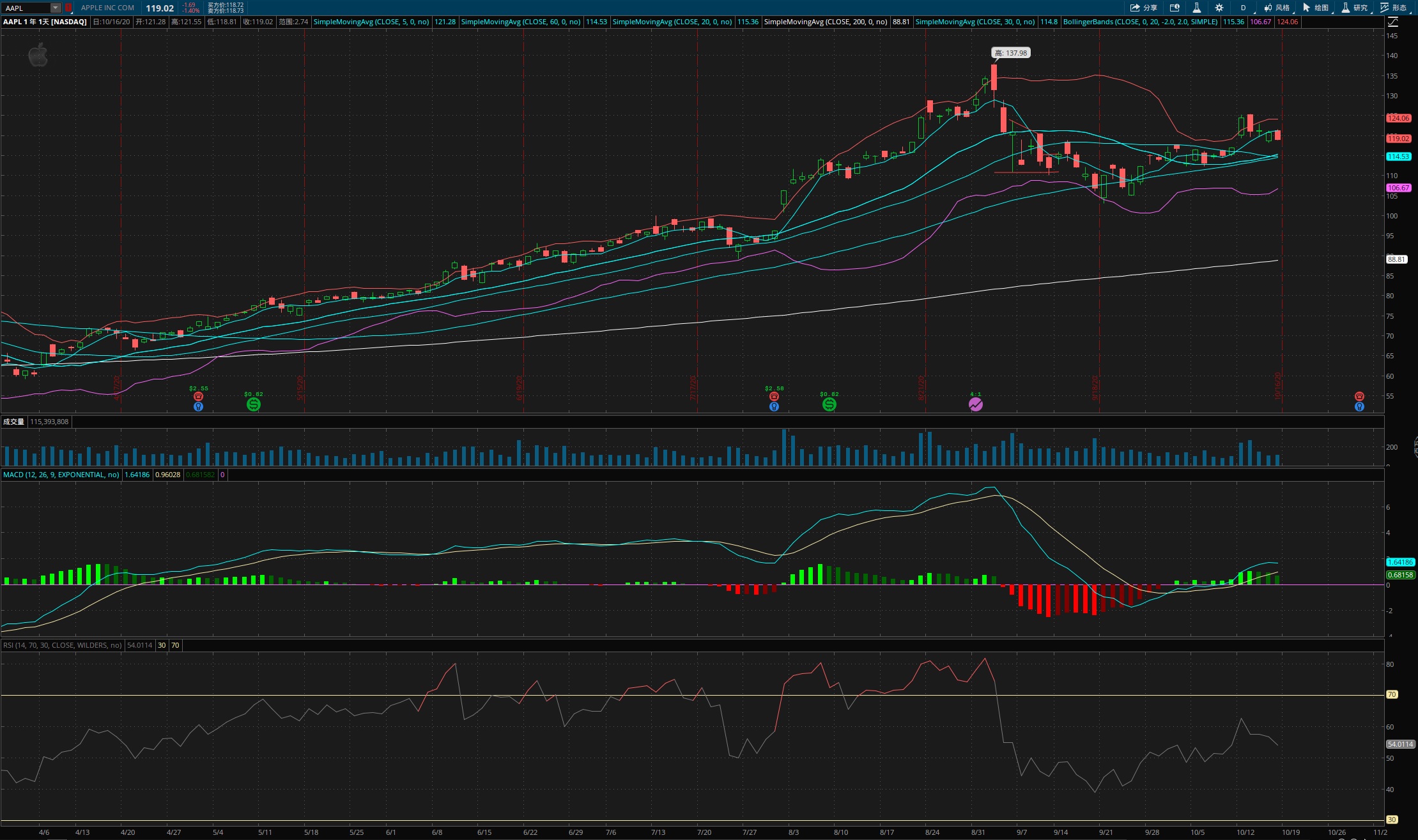
Task: Click the 收:119.02 close price readout
Action: [x=258, y=22]
